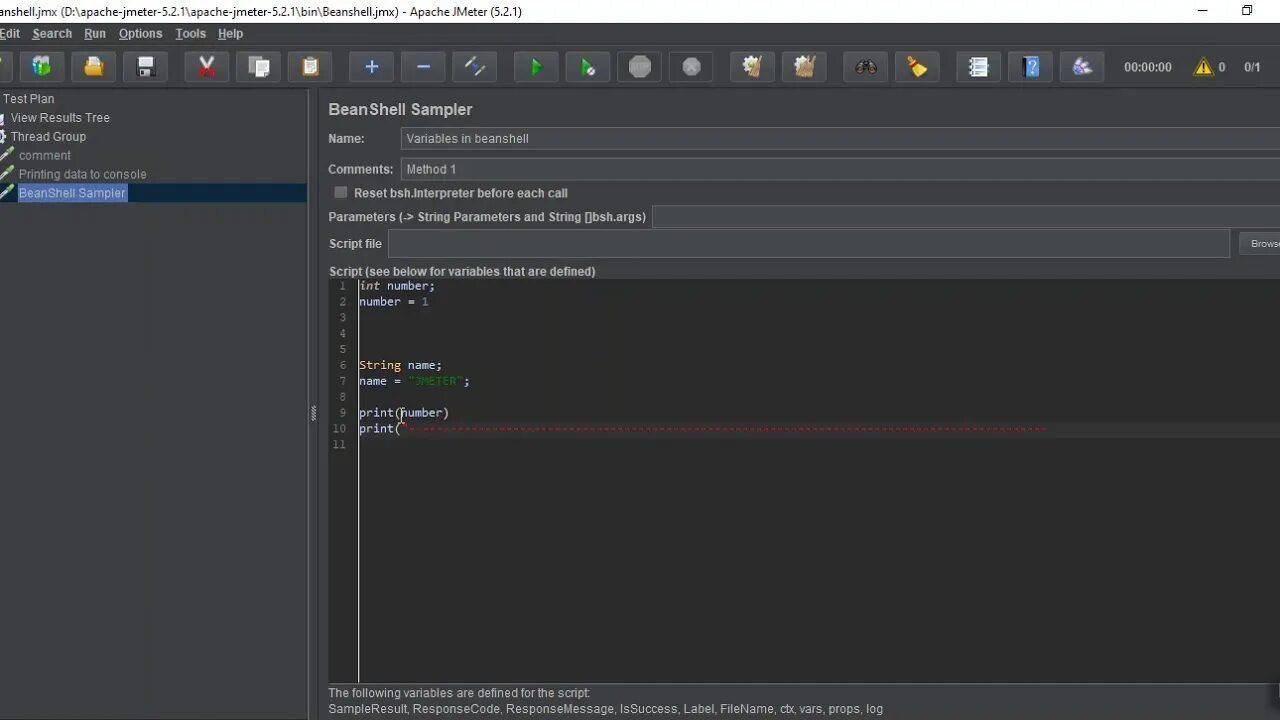The height and width of the screenshot is (720, 1280).
Task: Copy the selected element icon
Action: click(259, 67)
